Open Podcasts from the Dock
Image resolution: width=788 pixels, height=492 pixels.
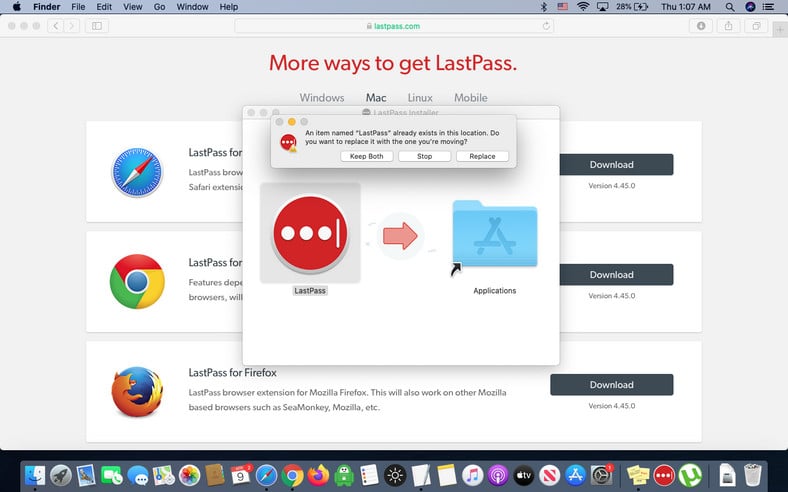[498, 475]
